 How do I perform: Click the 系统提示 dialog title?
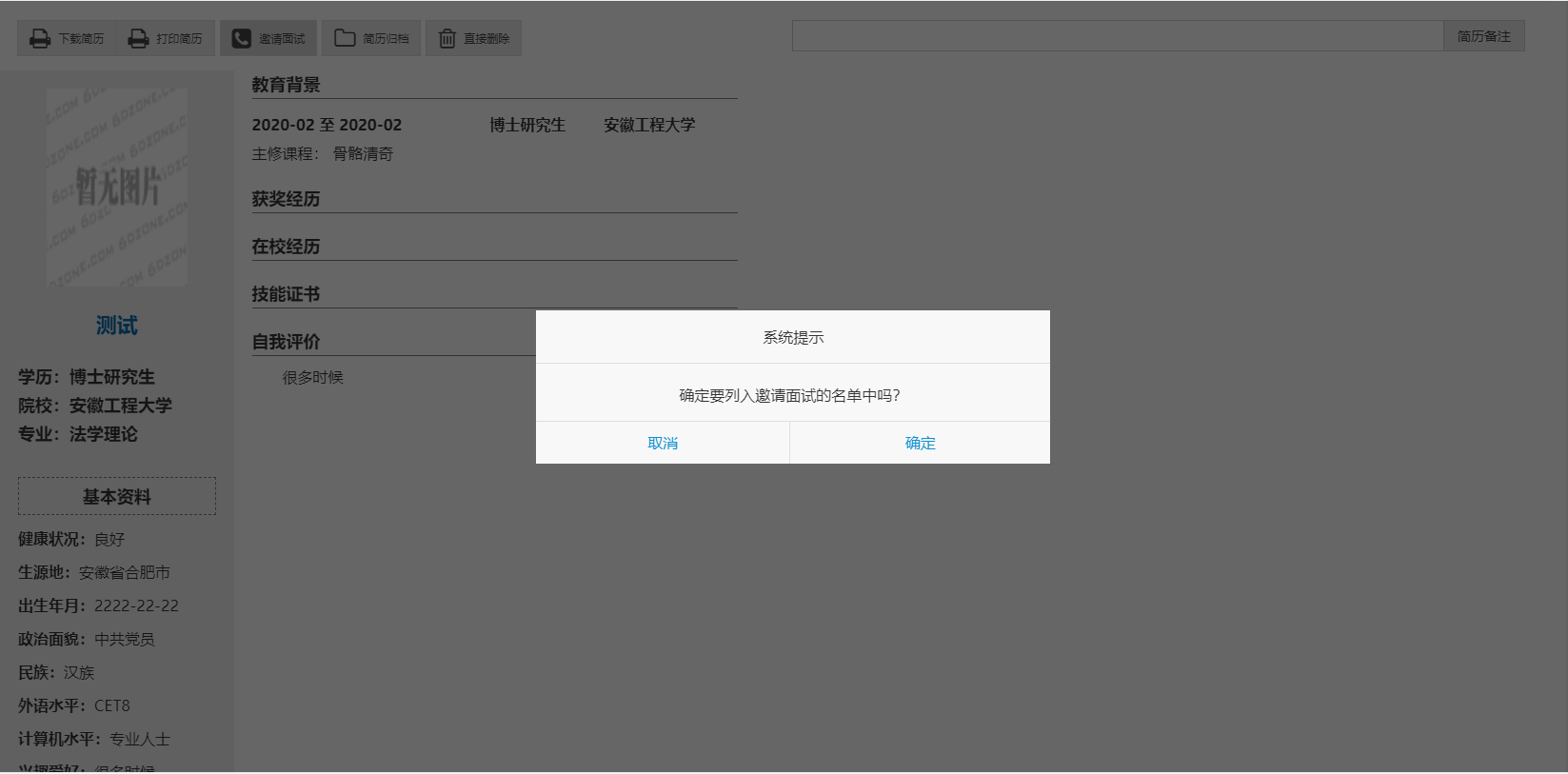coord(793,337)
